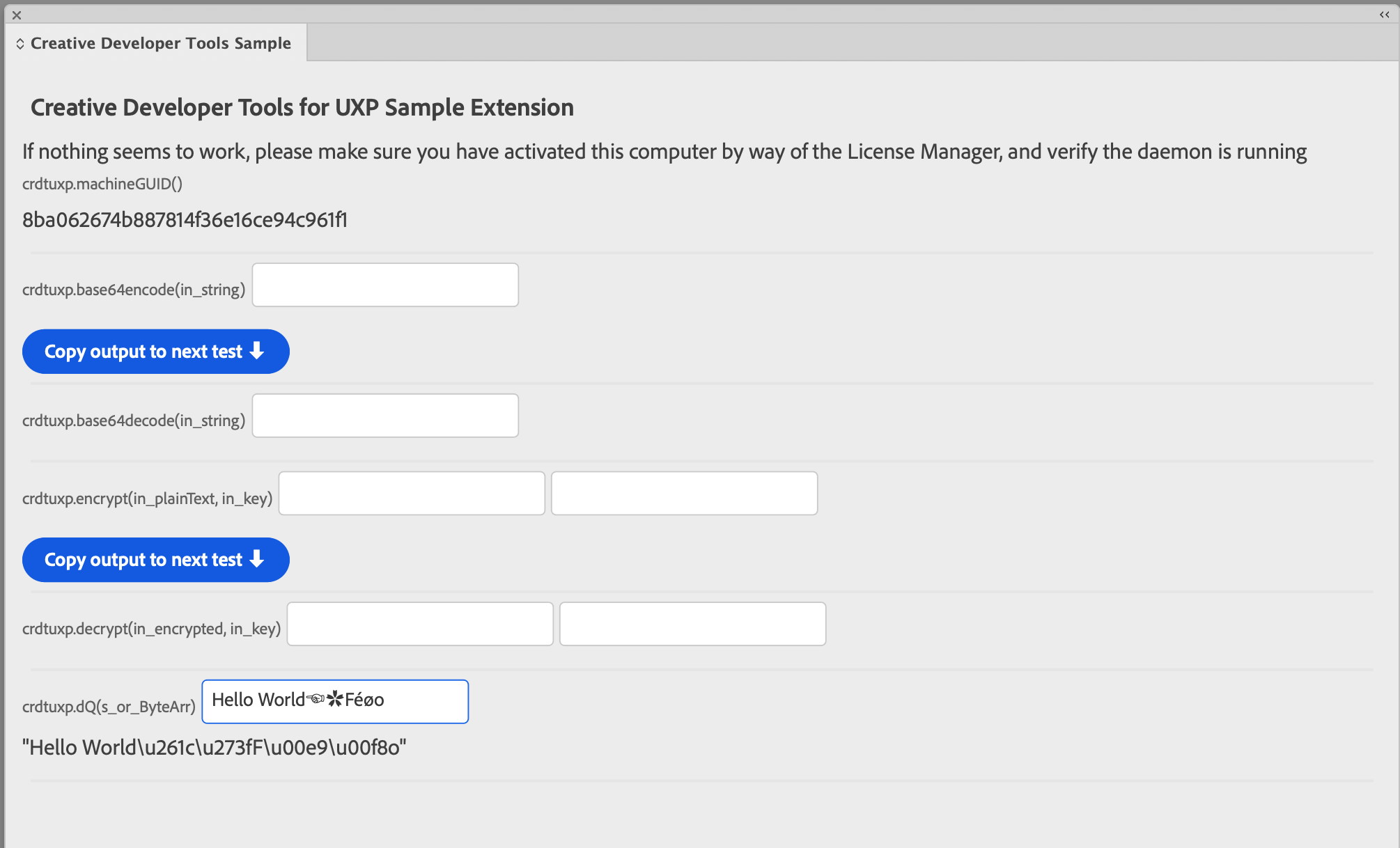The image size is (1400, 848).
Task: Collapse the panel using double-chevron icon
Action: [x=1384, y=15]
